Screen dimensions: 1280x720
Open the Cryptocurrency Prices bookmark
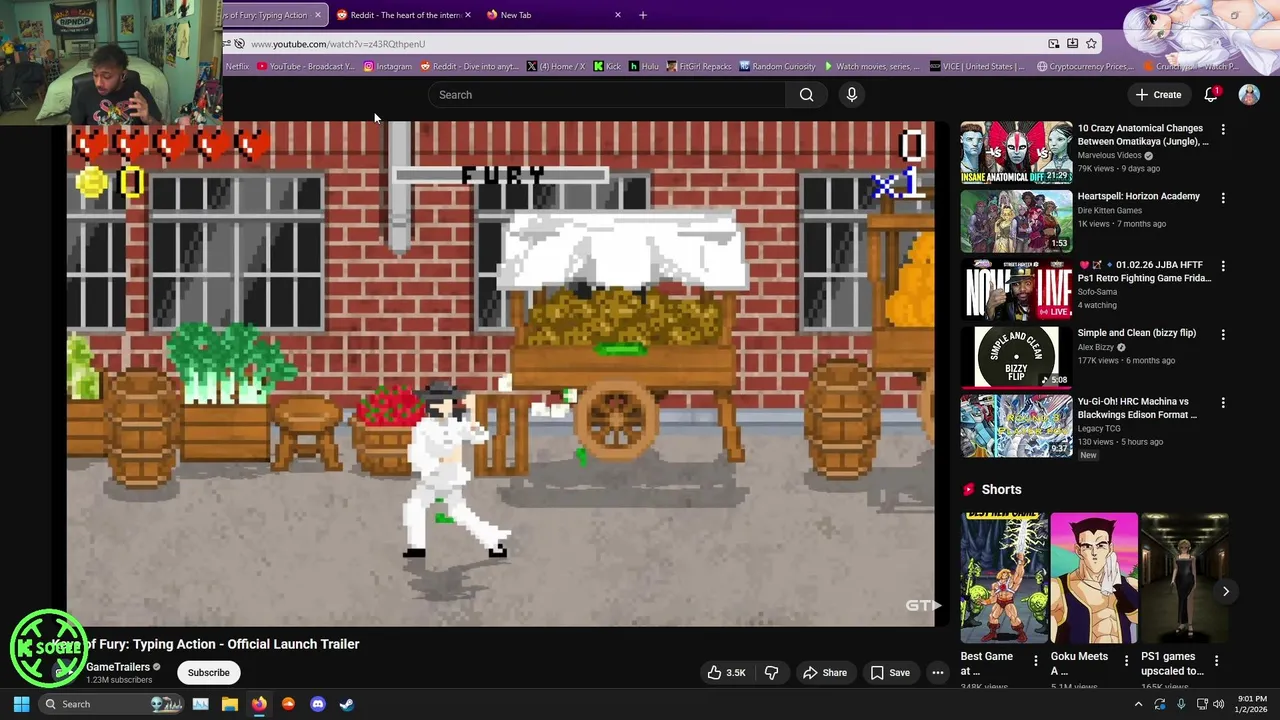[x=1085, y=67]
